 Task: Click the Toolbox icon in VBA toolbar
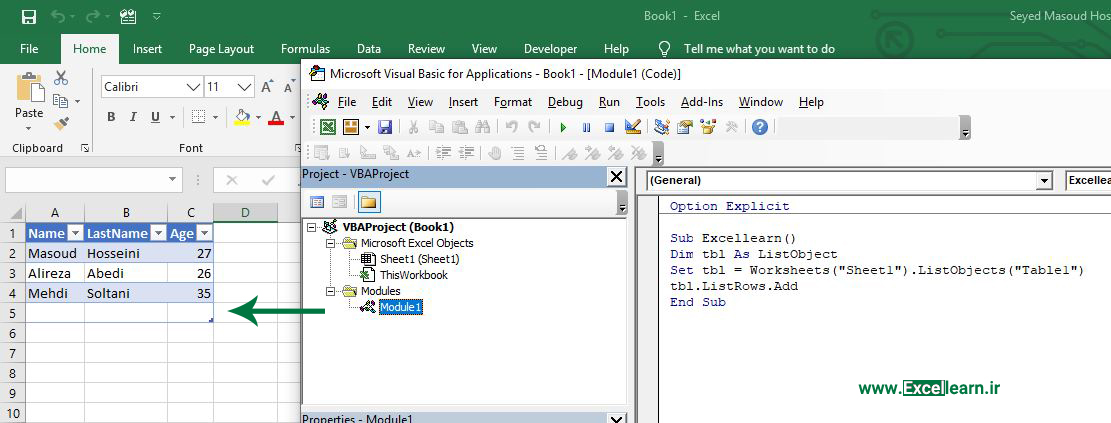coord(732,127)
